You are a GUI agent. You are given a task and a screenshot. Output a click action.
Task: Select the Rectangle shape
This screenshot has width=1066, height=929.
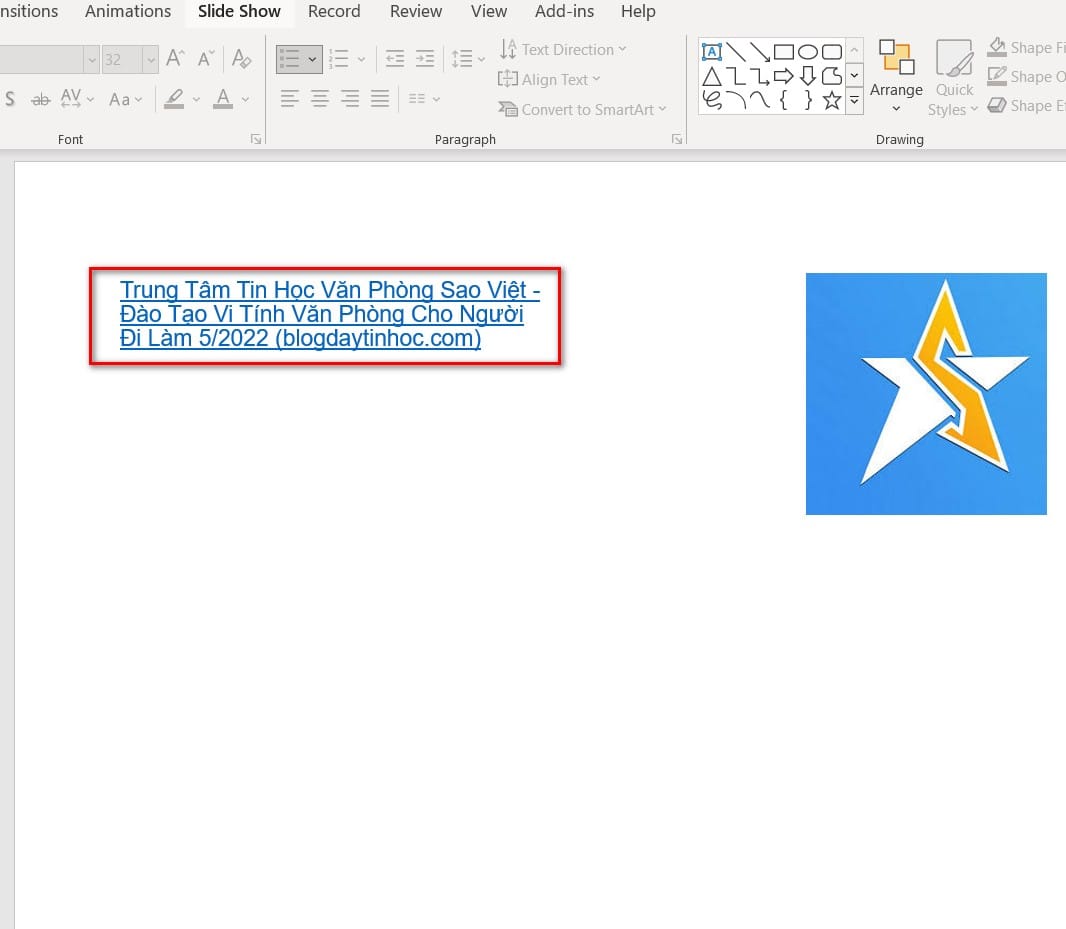(x=784, y=52)
